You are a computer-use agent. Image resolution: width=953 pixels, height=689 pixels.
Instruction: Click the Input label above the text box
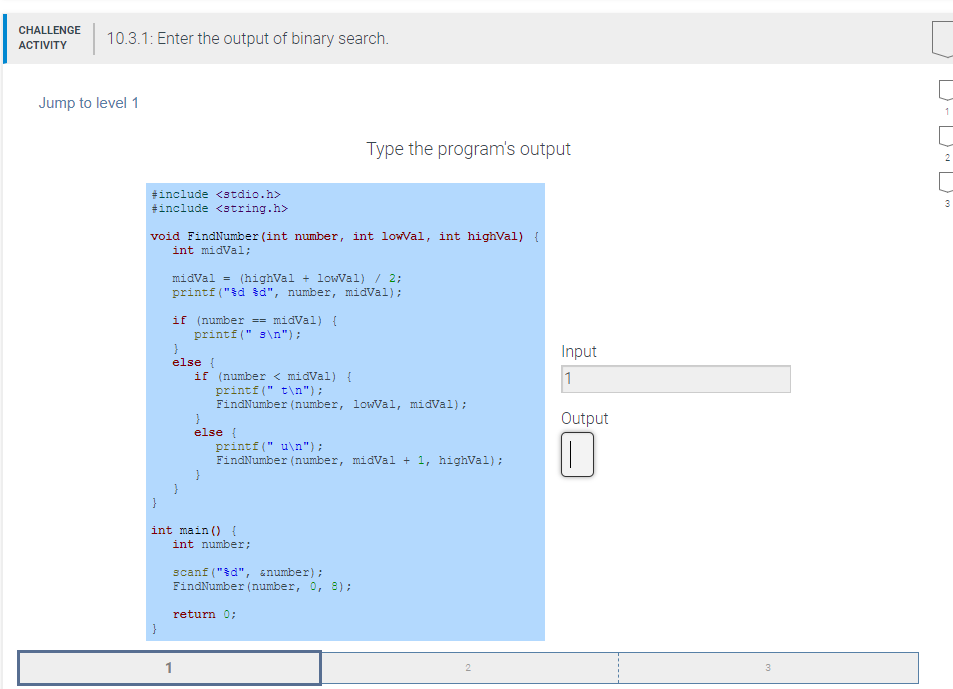pyautogui.click(x=577, y=351)
